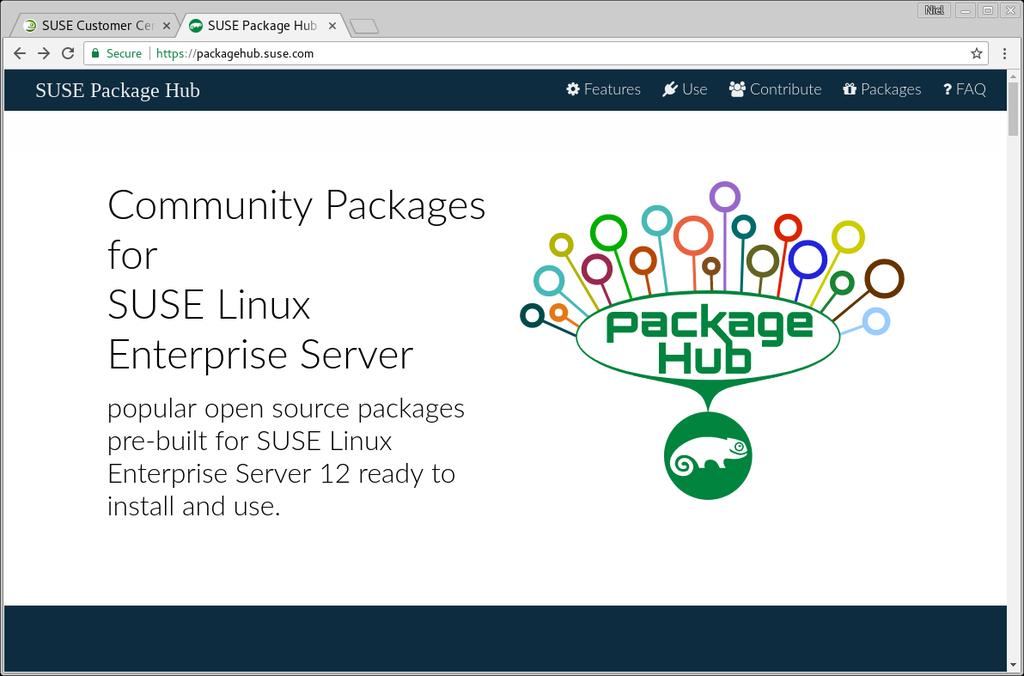Screen dimensions: 1024x676
Task: Click the question mark icon beside FAQ
Action: click(947, 89)
